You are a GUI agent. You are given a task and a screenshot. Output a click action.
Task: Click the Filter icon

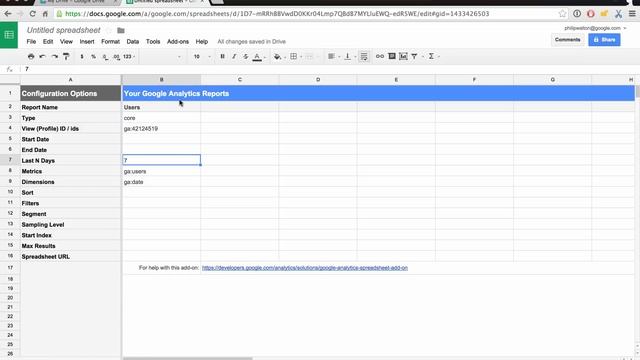click(414, 56)
